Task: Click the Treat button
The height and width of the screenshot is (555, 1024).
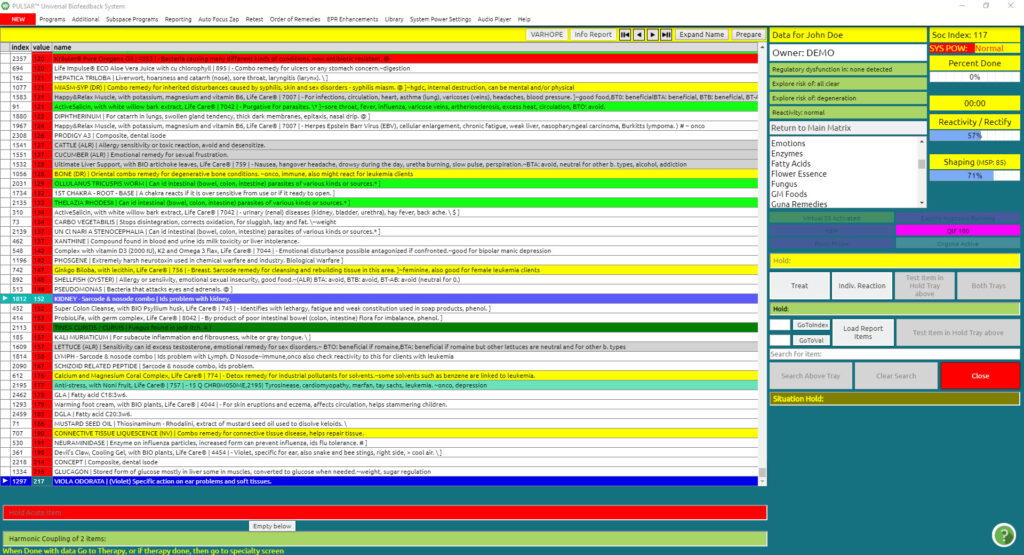Action: [x=799, y=286]
